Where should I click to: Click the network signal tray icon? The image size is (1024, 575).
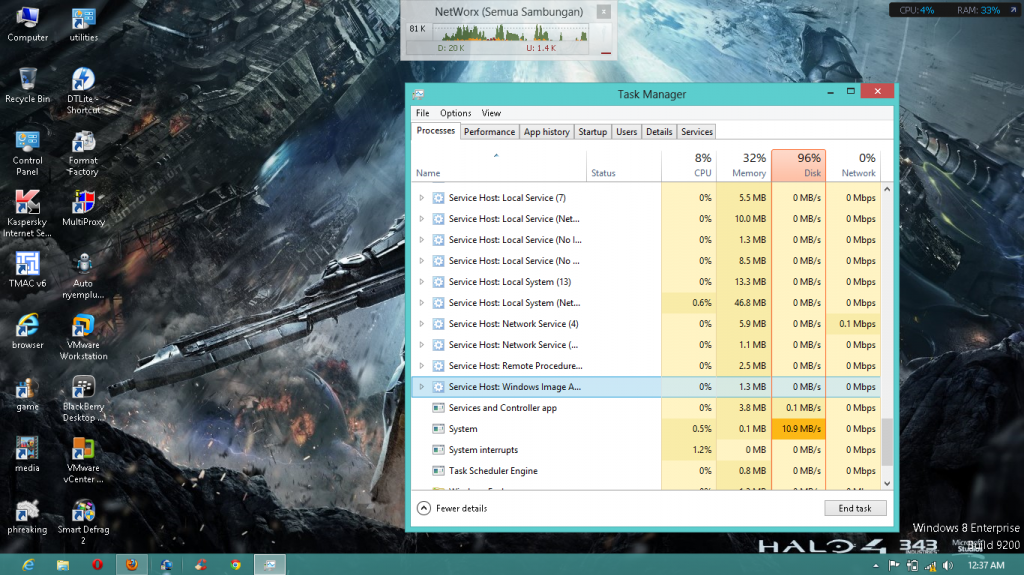931,565
